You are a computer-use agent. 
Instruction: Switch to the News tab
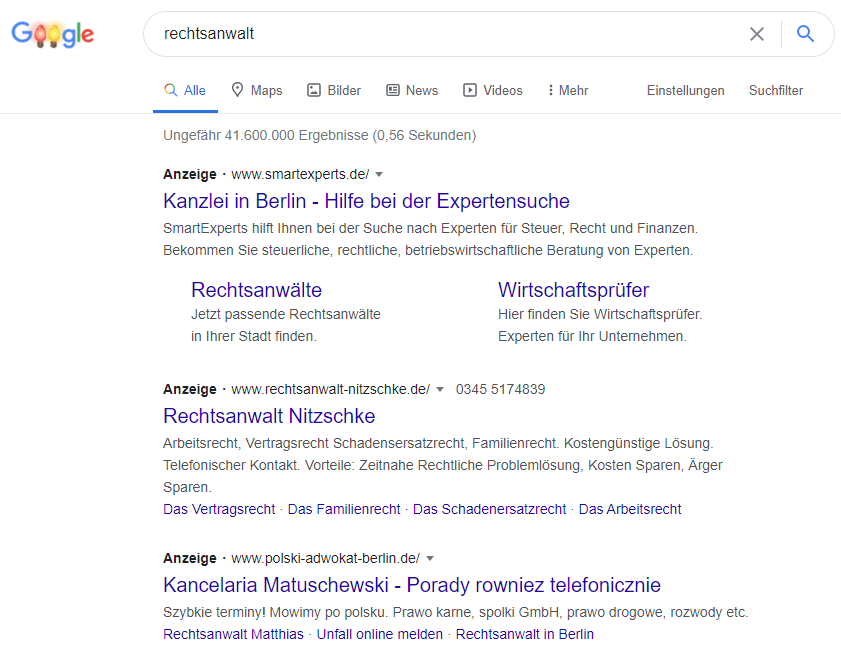point(412,90)
